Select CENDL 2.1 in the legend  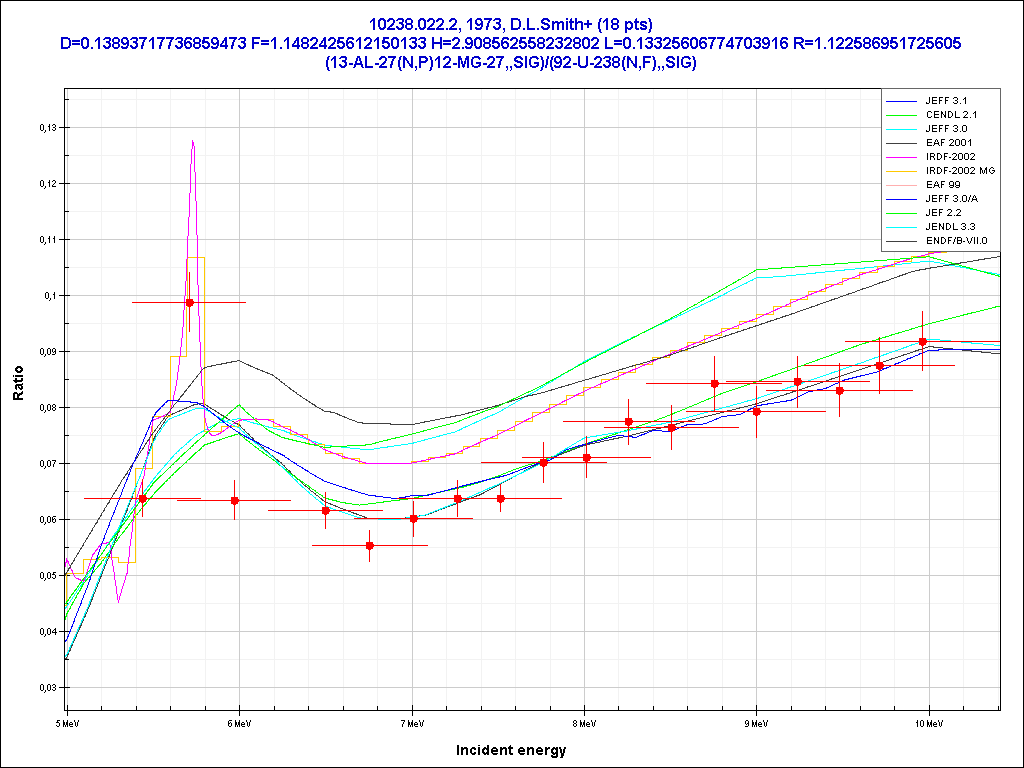pos(950,115)
